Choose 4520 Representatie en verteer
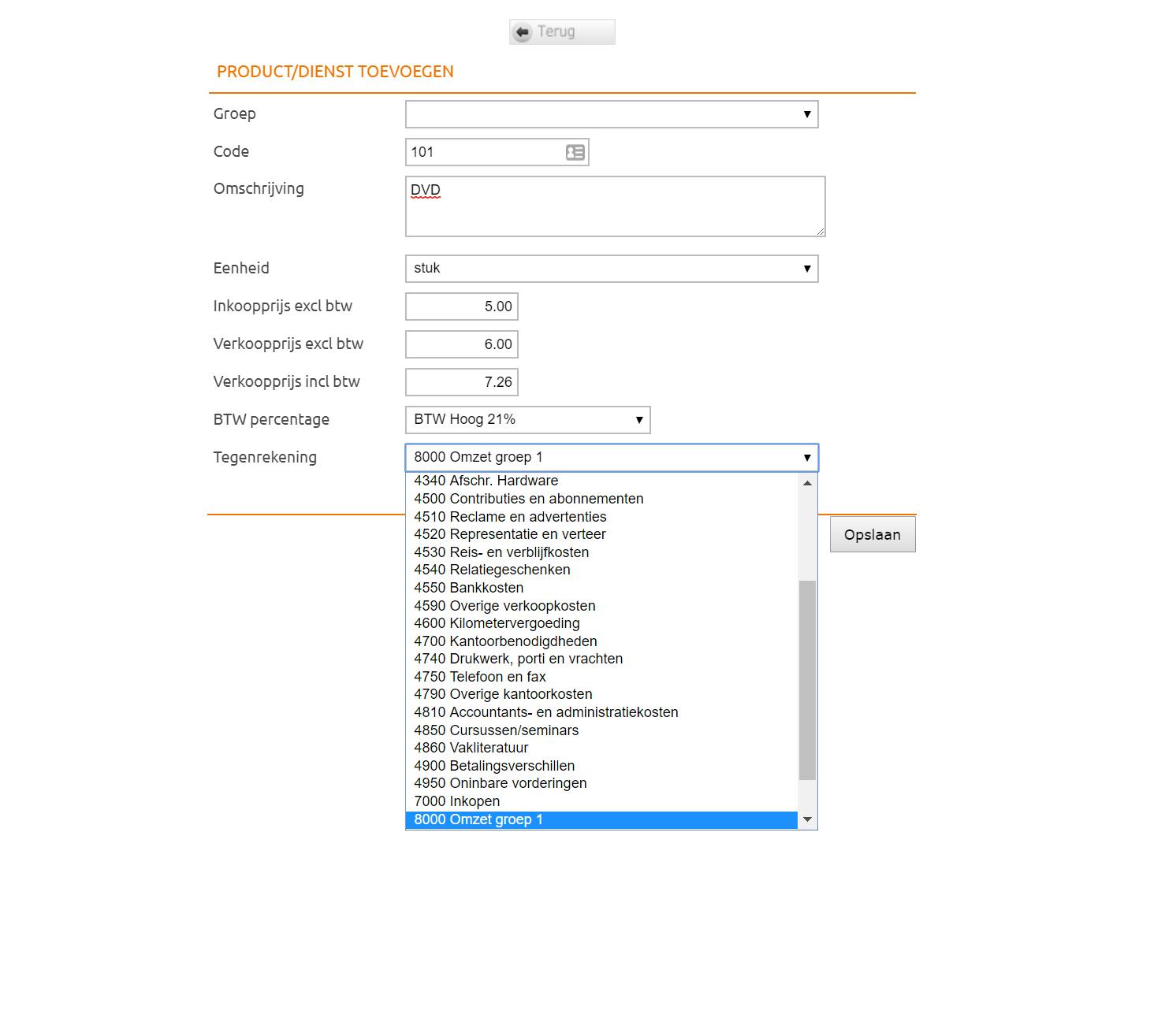1176x1018 pixels. pos(602,534)
